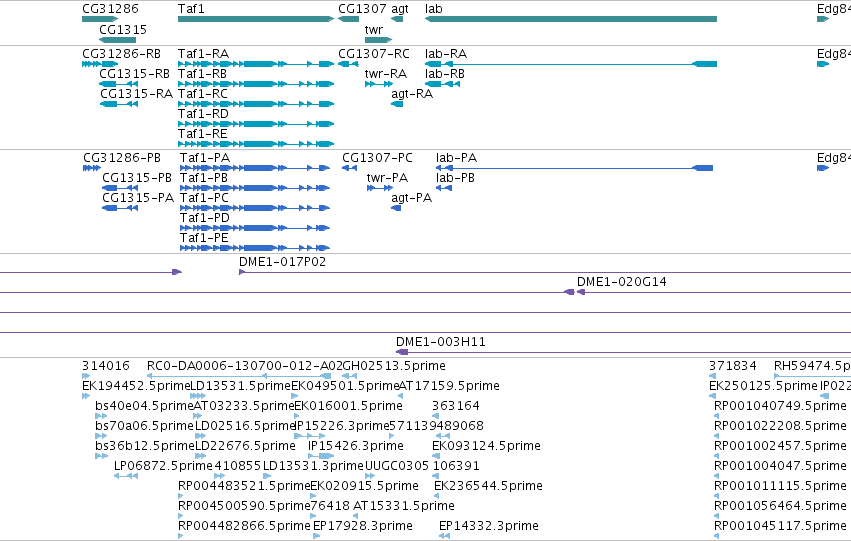851x541 pixels.
Task: Click EST 106391
Action: point(435,476)
